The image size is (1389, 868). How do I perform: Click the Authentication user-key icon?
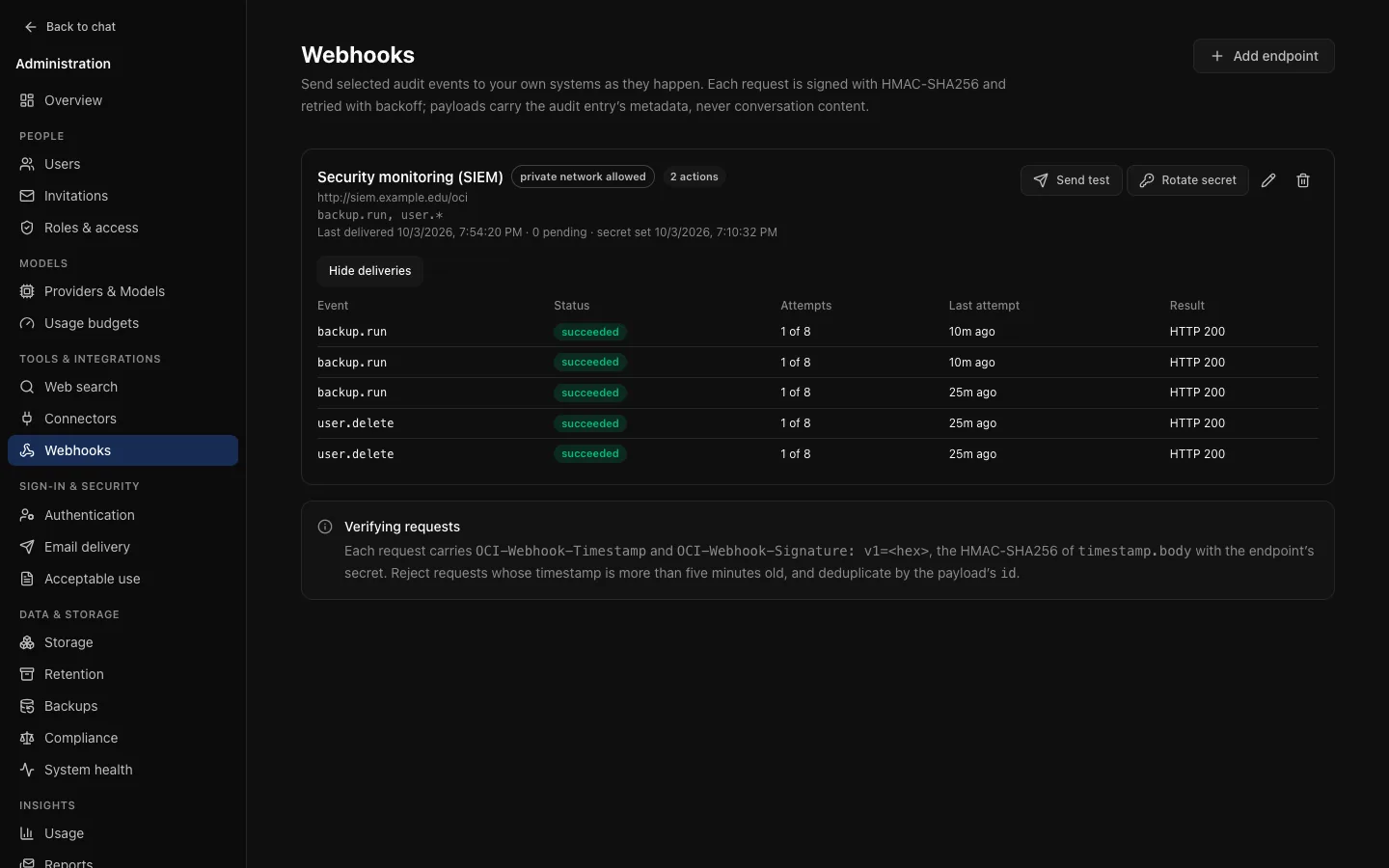pos(27,515)
